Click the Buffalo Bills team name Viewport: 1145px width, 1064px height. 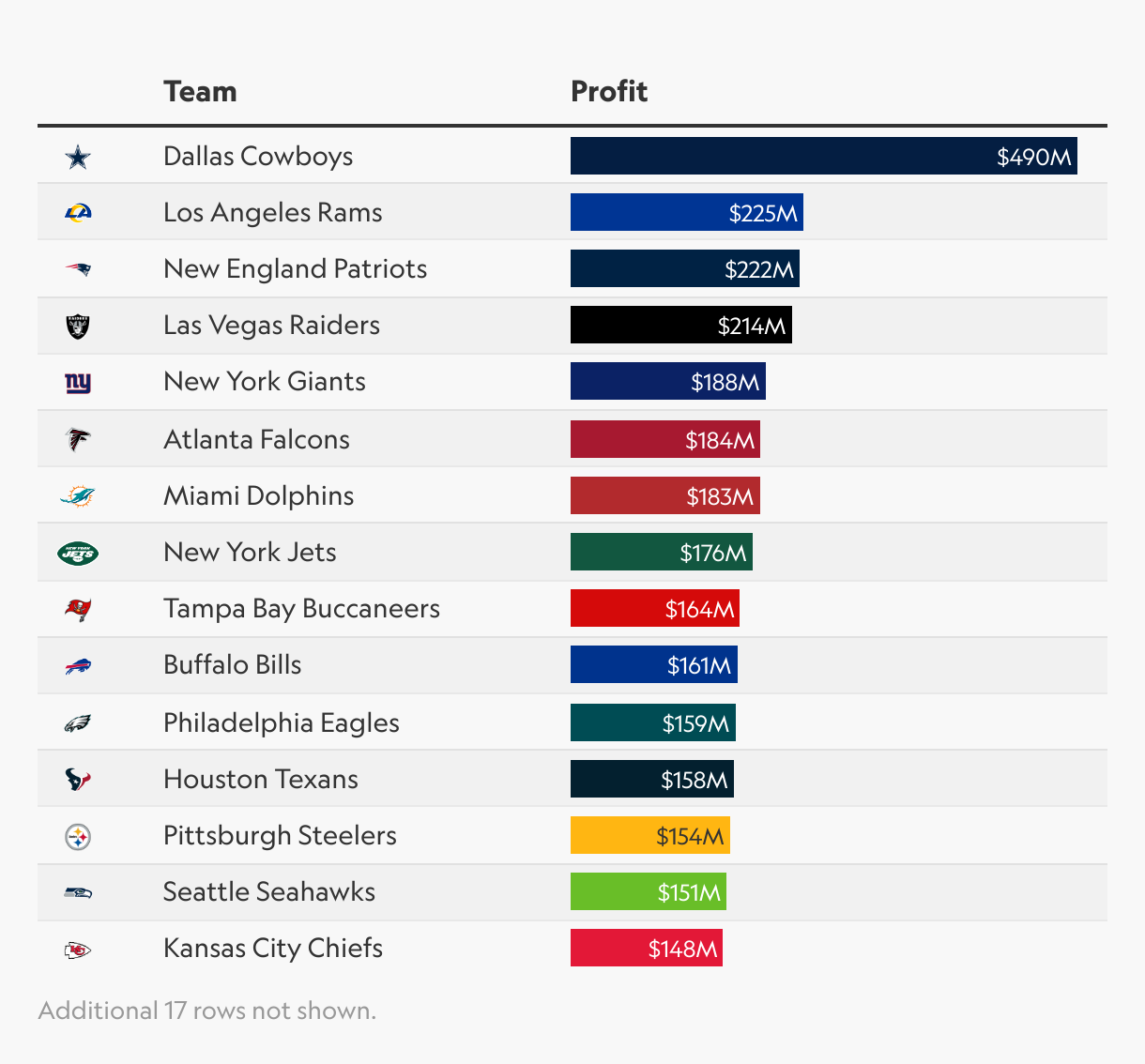[x=233, y=664]
